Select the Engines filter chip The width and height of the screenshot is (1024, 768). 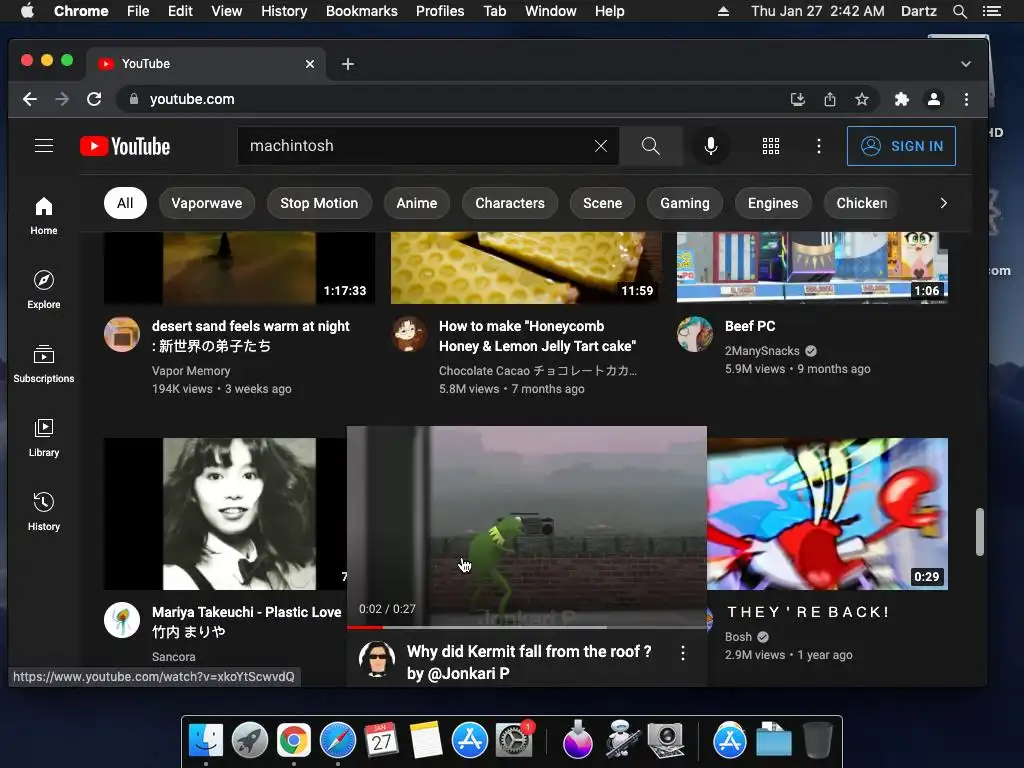point(773,203)
